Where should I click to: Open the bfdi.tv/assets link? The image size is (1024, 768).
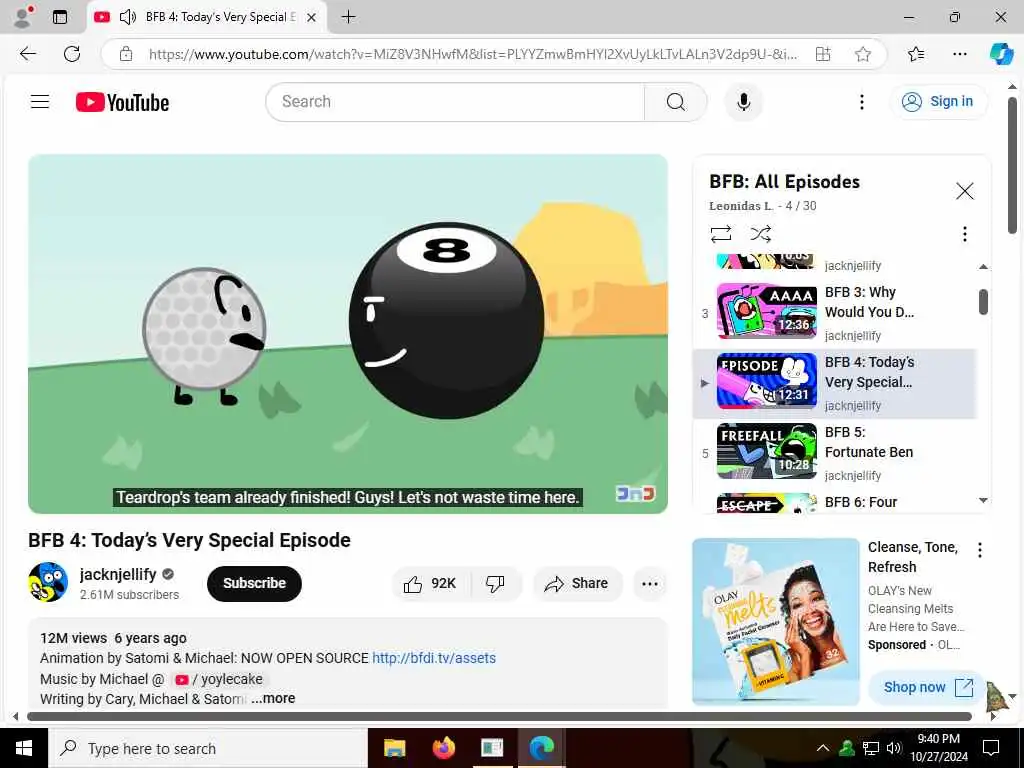[434, 658]
